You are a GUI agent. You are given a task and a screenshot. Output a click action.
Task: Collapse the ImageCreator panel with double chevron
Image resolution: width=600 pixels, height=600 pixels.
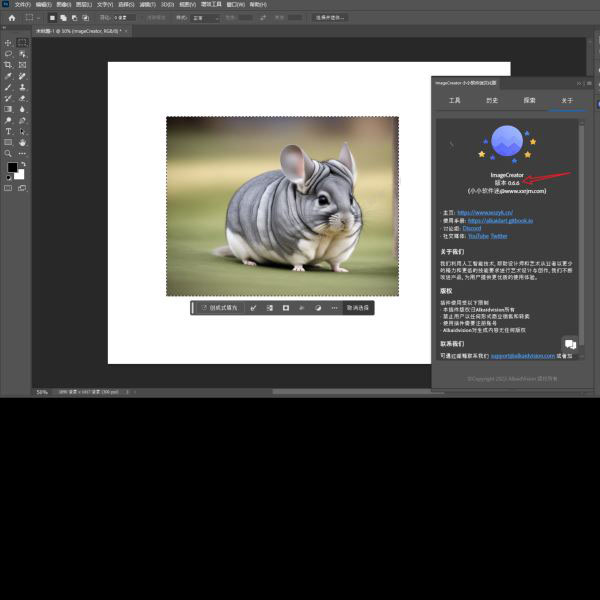579,83
